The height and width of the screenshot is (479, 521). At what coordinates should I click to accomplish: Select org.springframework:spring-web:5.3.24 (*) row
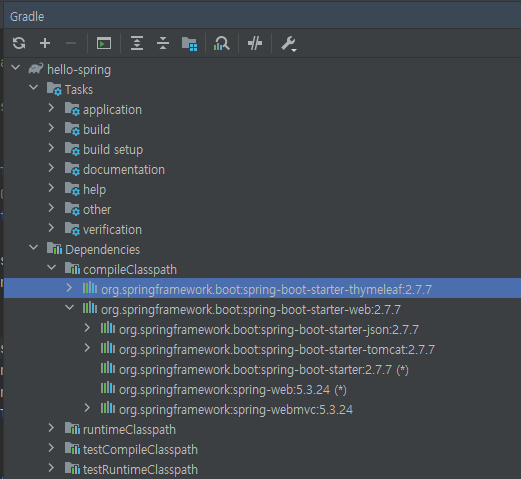click(262, 390)
